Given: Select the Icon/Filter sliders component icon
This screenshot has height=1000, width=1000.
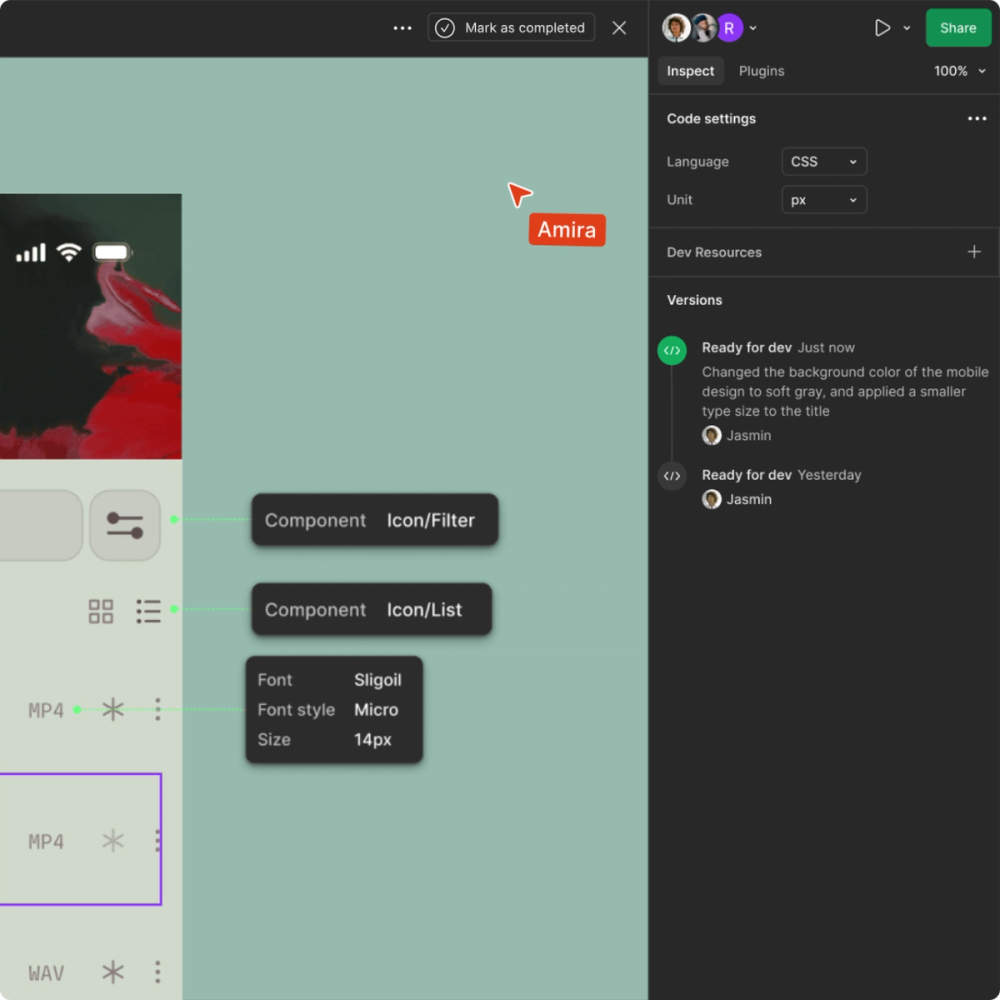Looking at the screenshot, I should click(124, 524).
